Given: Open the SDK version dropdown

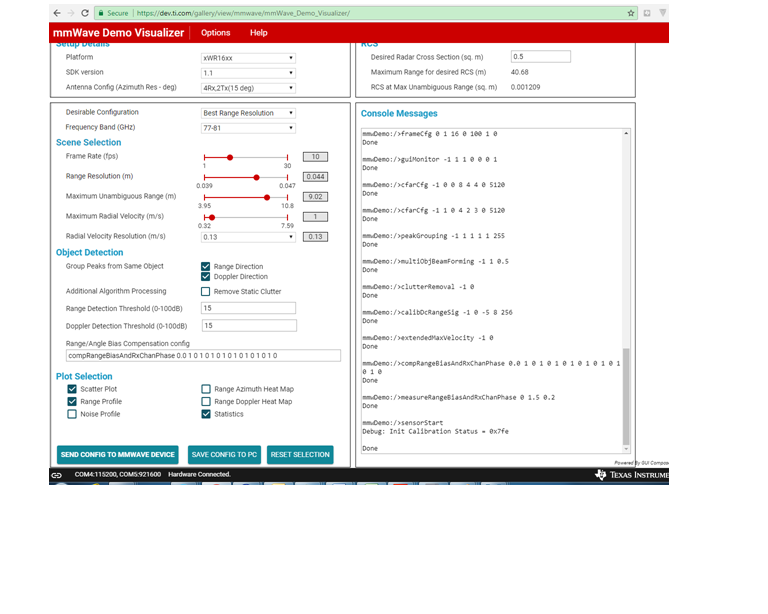Looking at the screenshot, I should (x=248, y=73).
